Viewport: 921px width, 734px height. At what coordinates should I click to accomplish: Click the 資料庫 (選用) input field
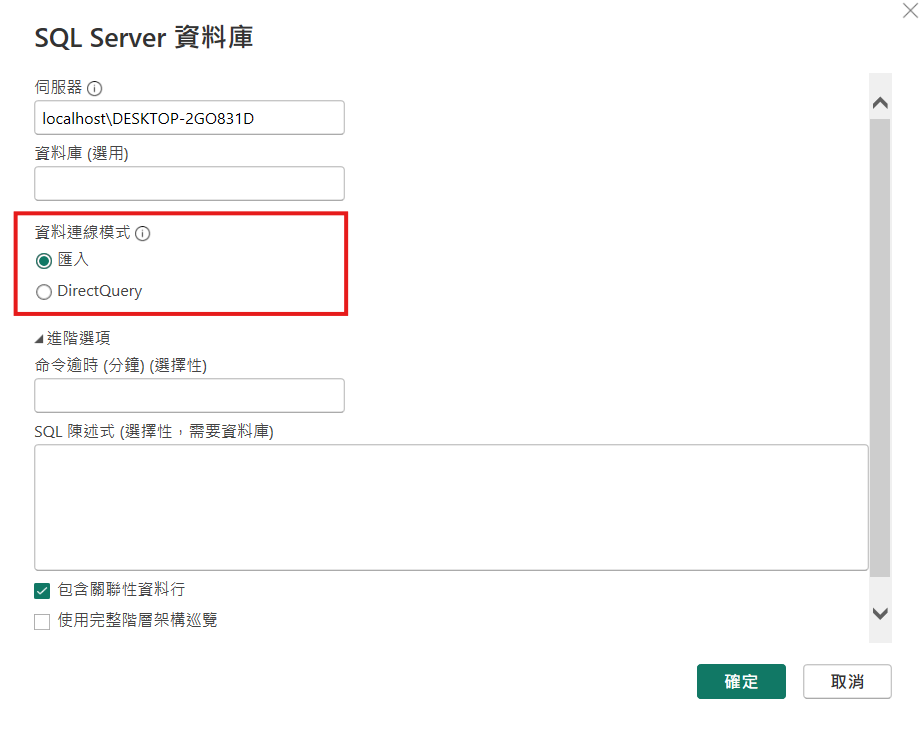[x=189, y=183]
